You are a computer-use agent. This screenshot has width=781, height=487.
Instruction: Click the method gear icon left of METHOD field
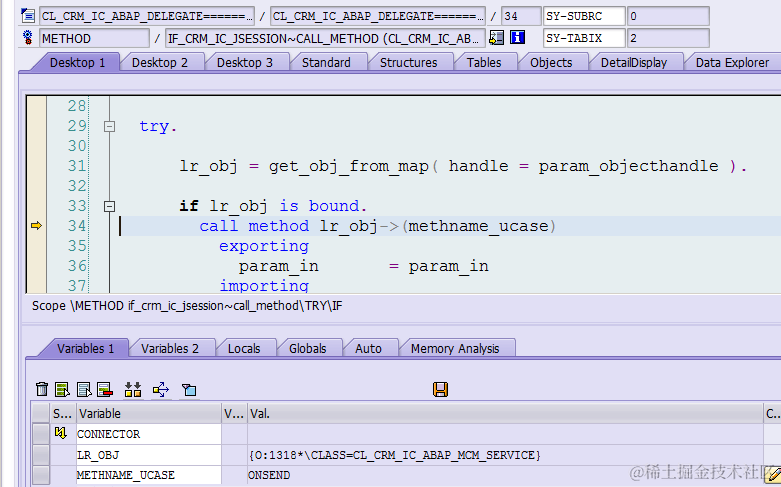28,37
